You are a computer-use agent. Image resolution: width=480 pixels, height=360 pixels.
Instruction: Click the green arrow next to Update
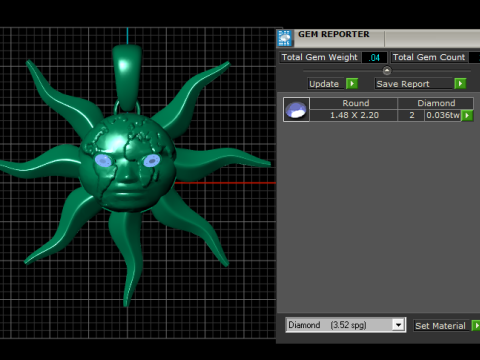click(352, 83)
